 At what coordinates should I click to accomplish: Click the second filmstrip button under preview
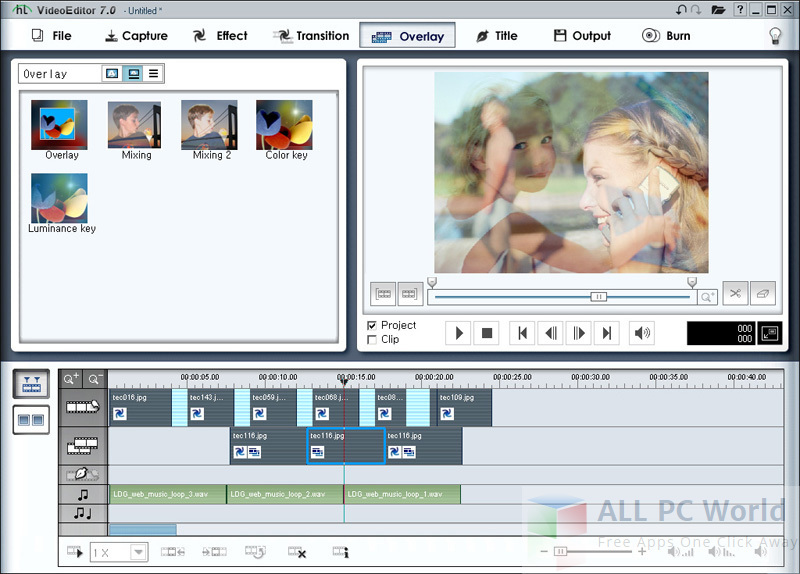coord(410,293)
